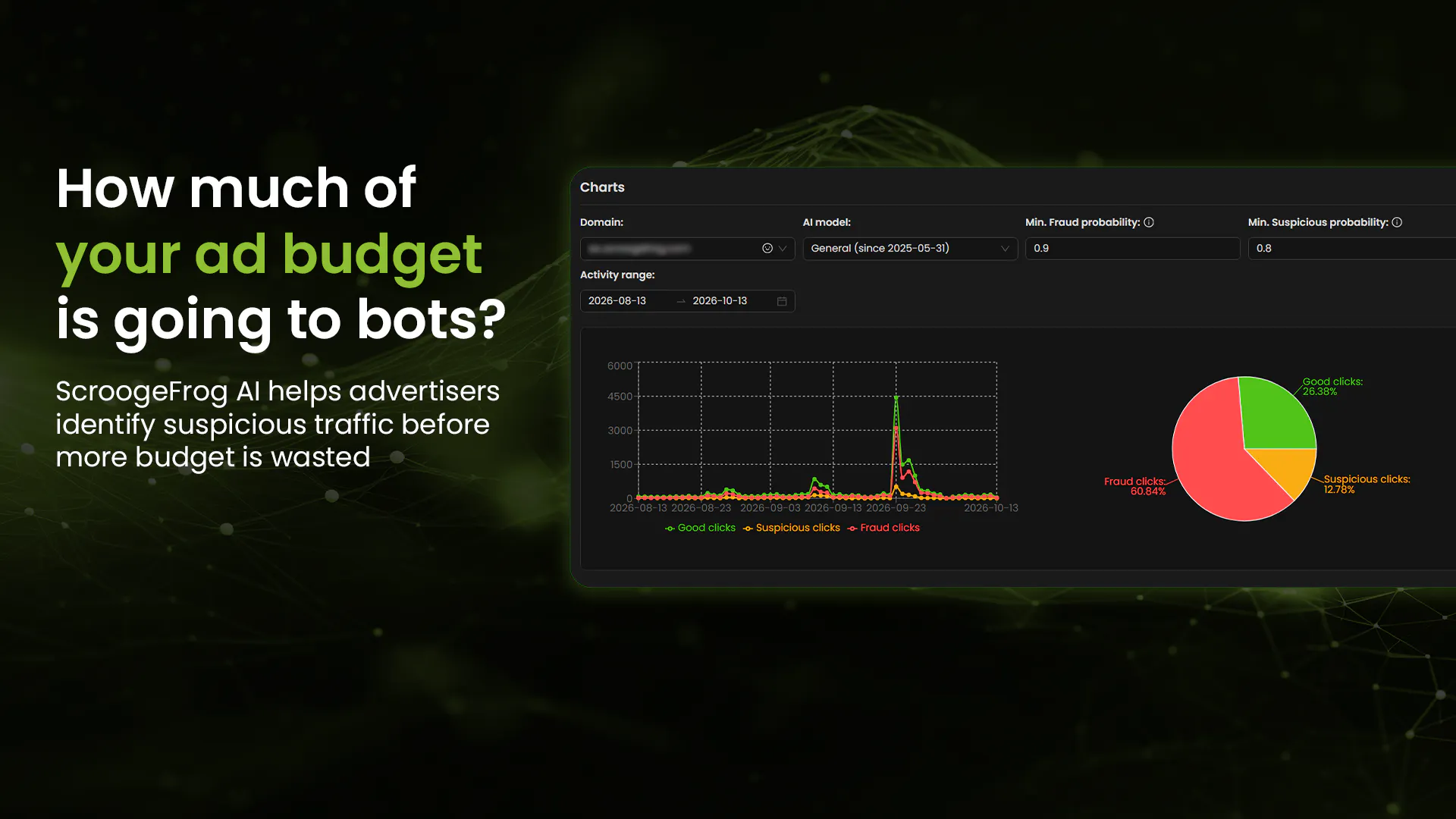Click the 'Suspicious clicks: 12.78%' label
The image size is (1456, 819).
1367,485
